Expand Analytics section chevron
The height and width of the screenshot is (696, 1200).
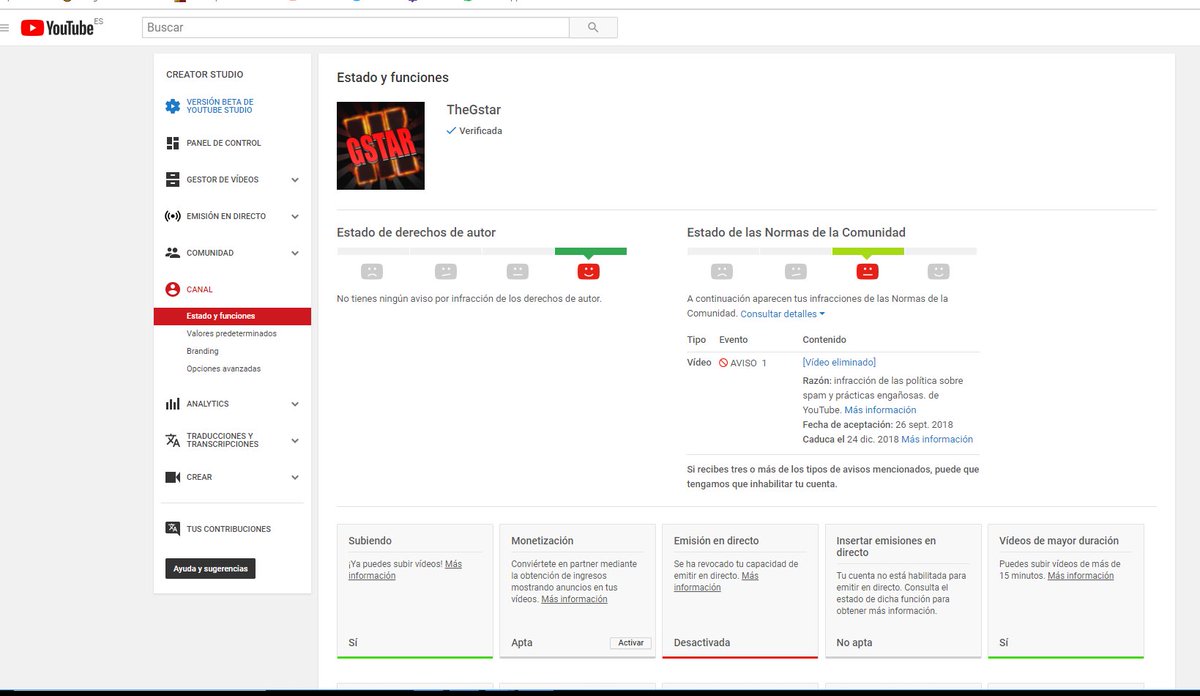point(295,404)
